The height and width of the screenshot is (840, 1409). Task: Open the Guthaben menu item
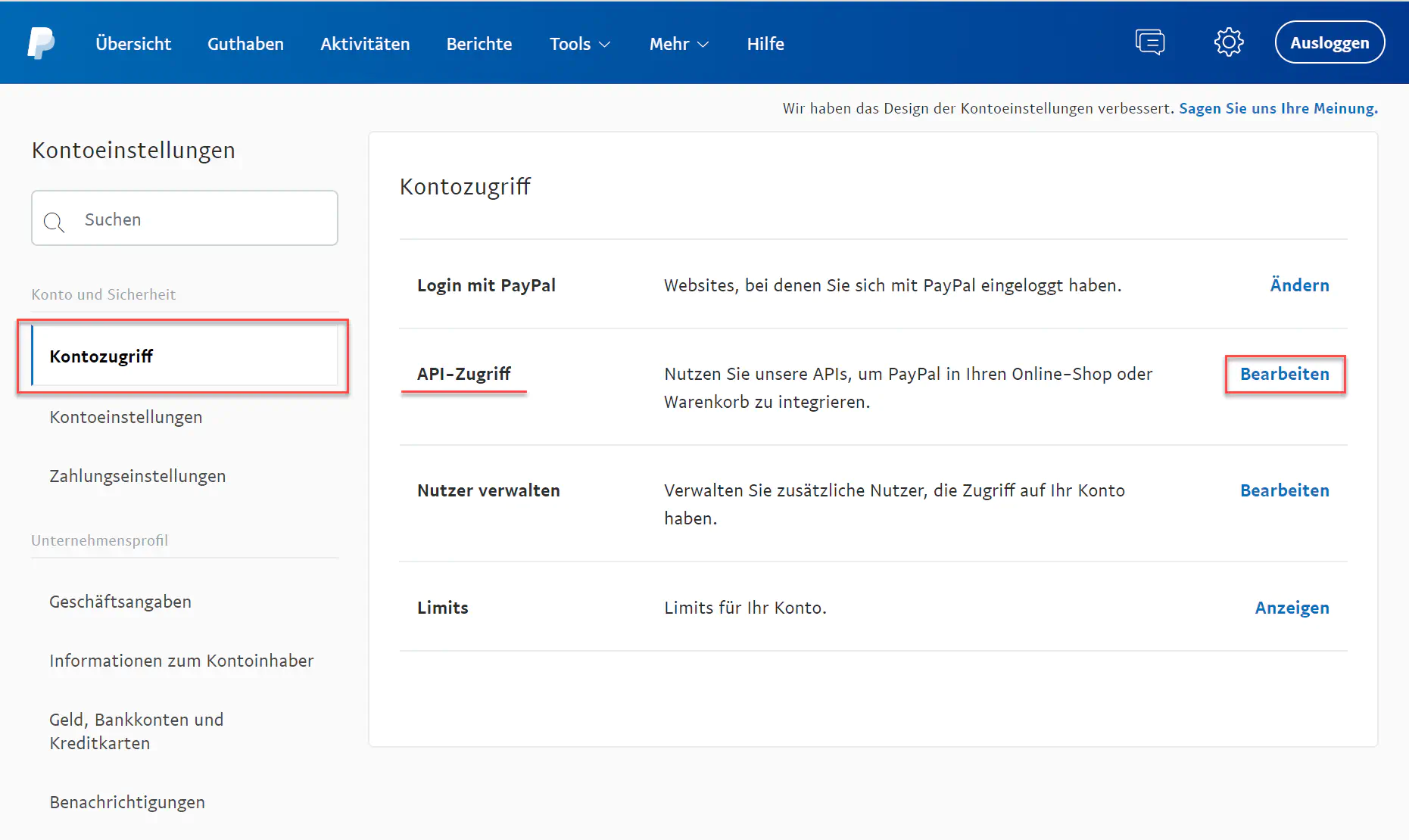coord(245,44)
